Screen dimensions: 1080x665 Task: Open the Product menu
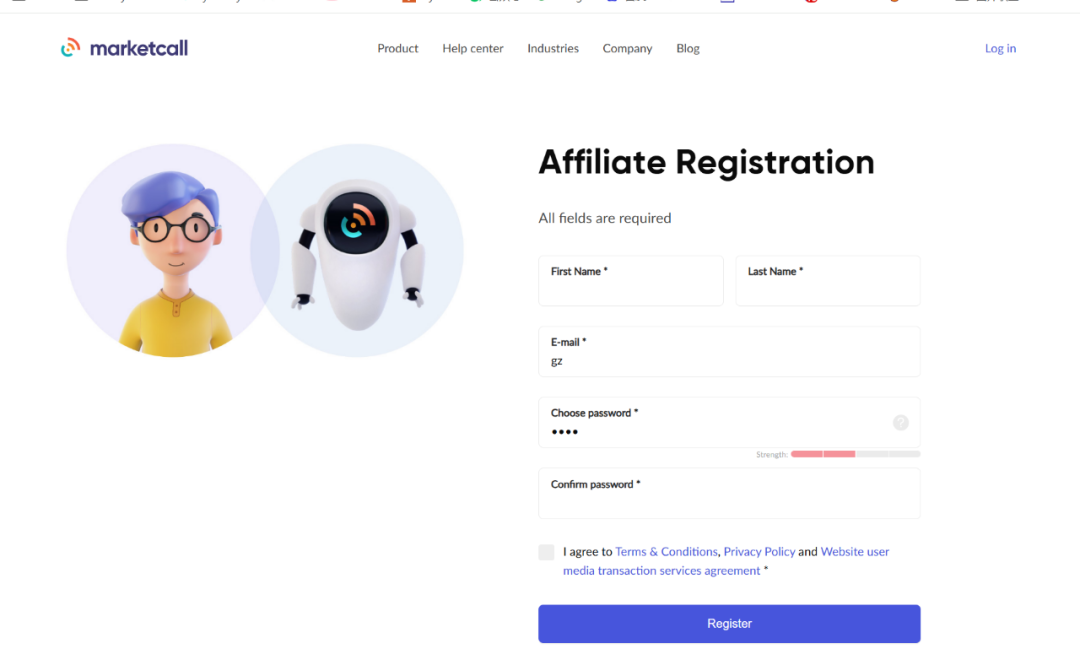398,48
